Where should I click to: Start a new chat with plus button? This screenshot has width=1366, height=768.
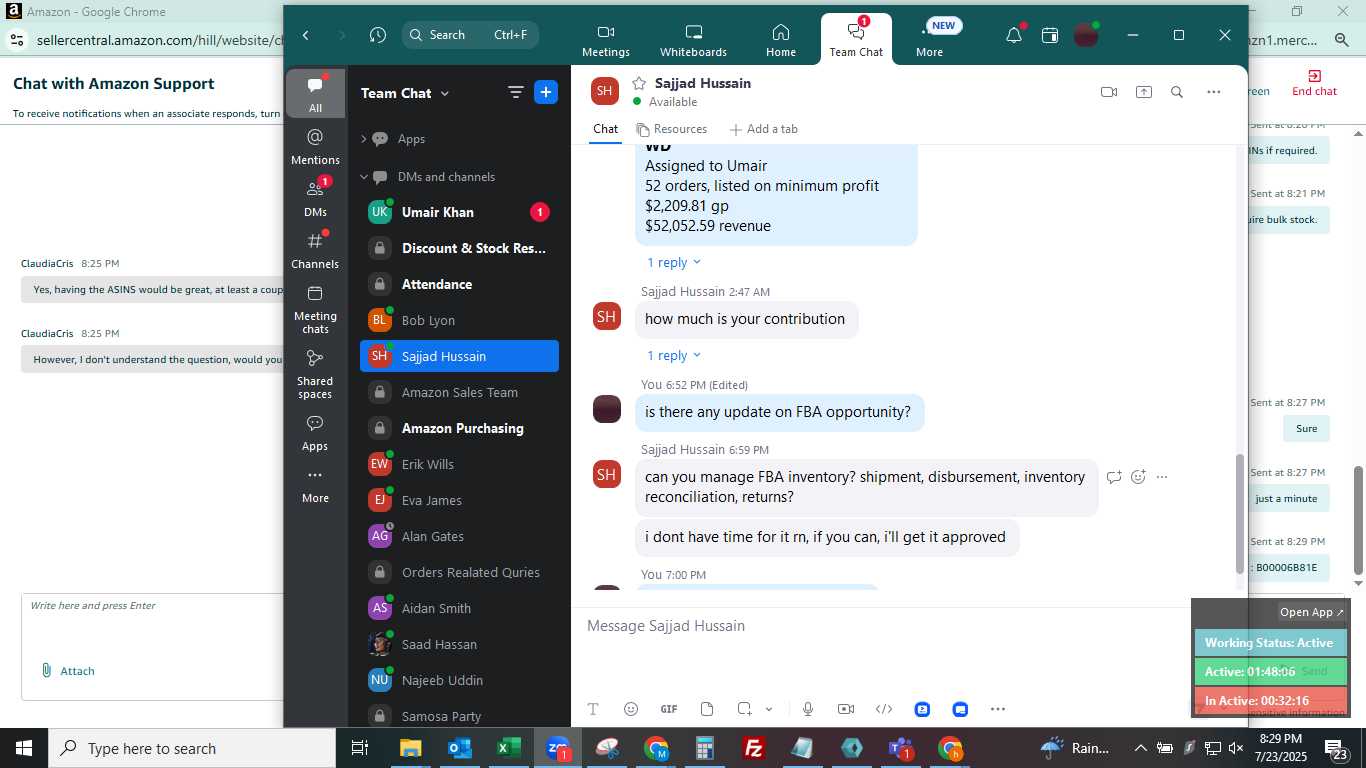[x=546, y=92]
